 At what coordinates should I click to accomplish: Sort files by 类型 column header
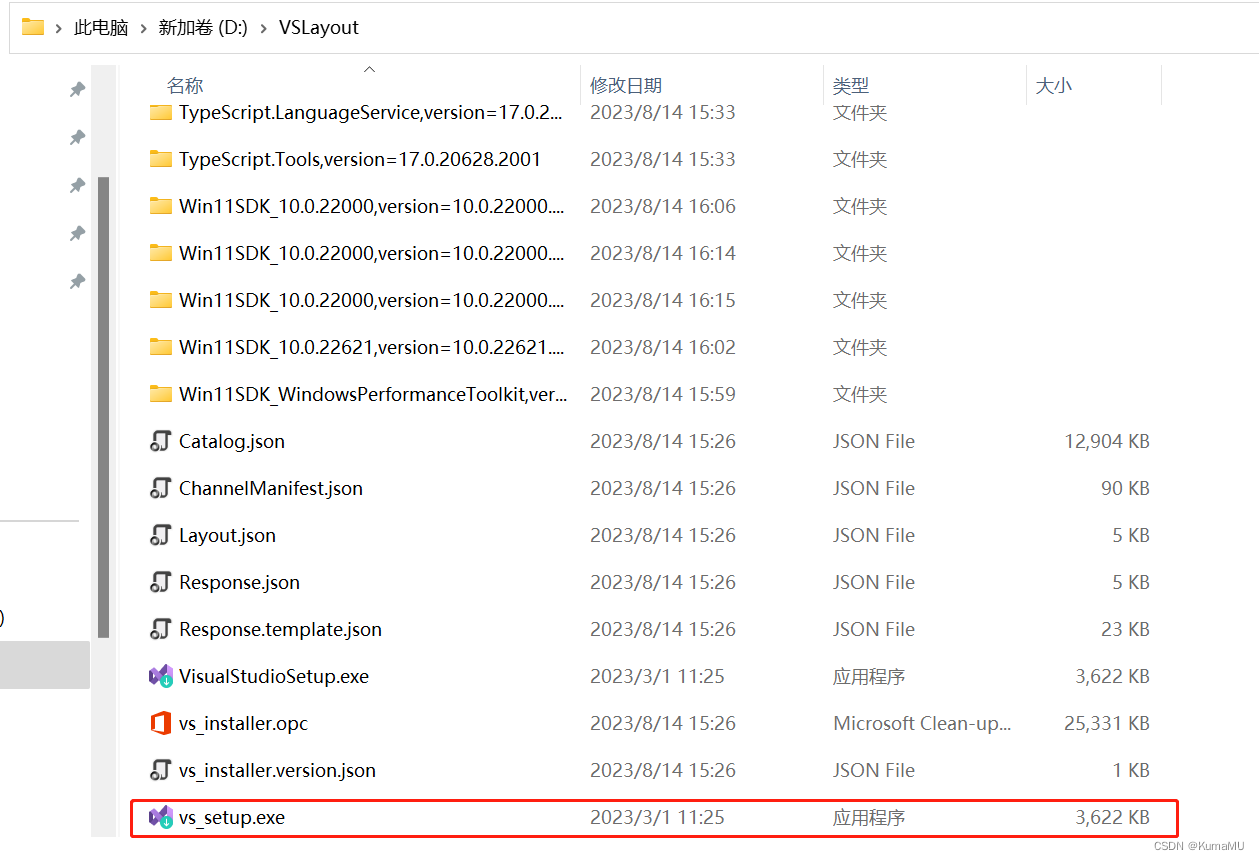(851, 86)
